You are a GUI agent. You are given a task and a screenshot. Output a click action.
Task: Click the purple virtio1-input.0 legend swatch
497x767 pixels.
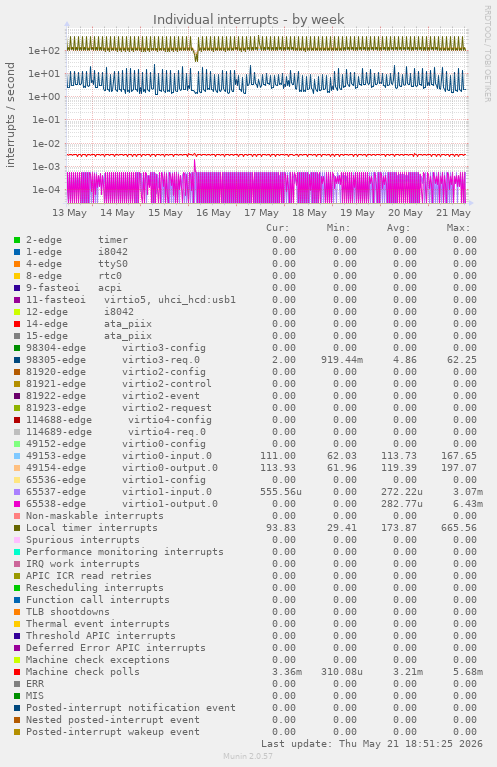[x=17, y=492]
